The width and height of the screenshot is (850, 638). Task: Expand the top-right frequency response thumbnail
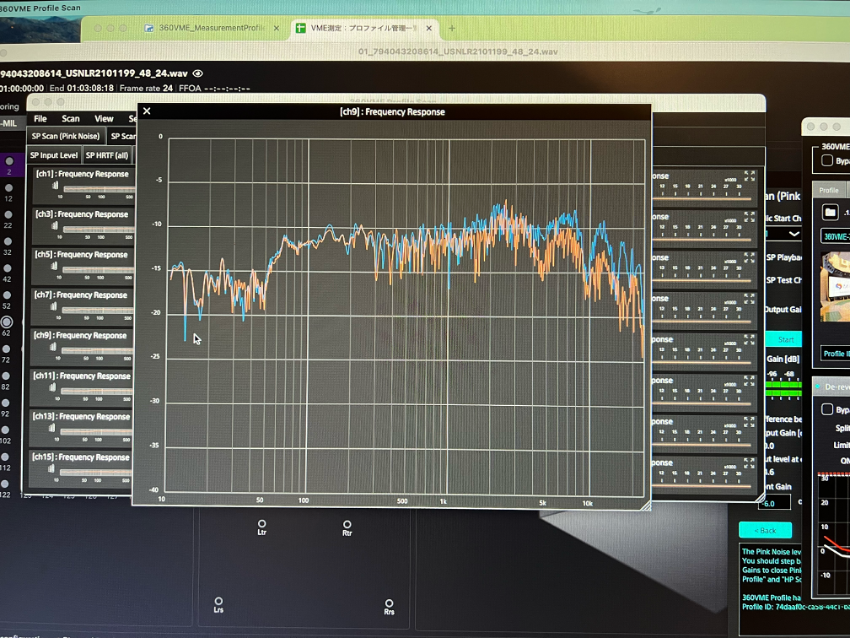(748, 175)
